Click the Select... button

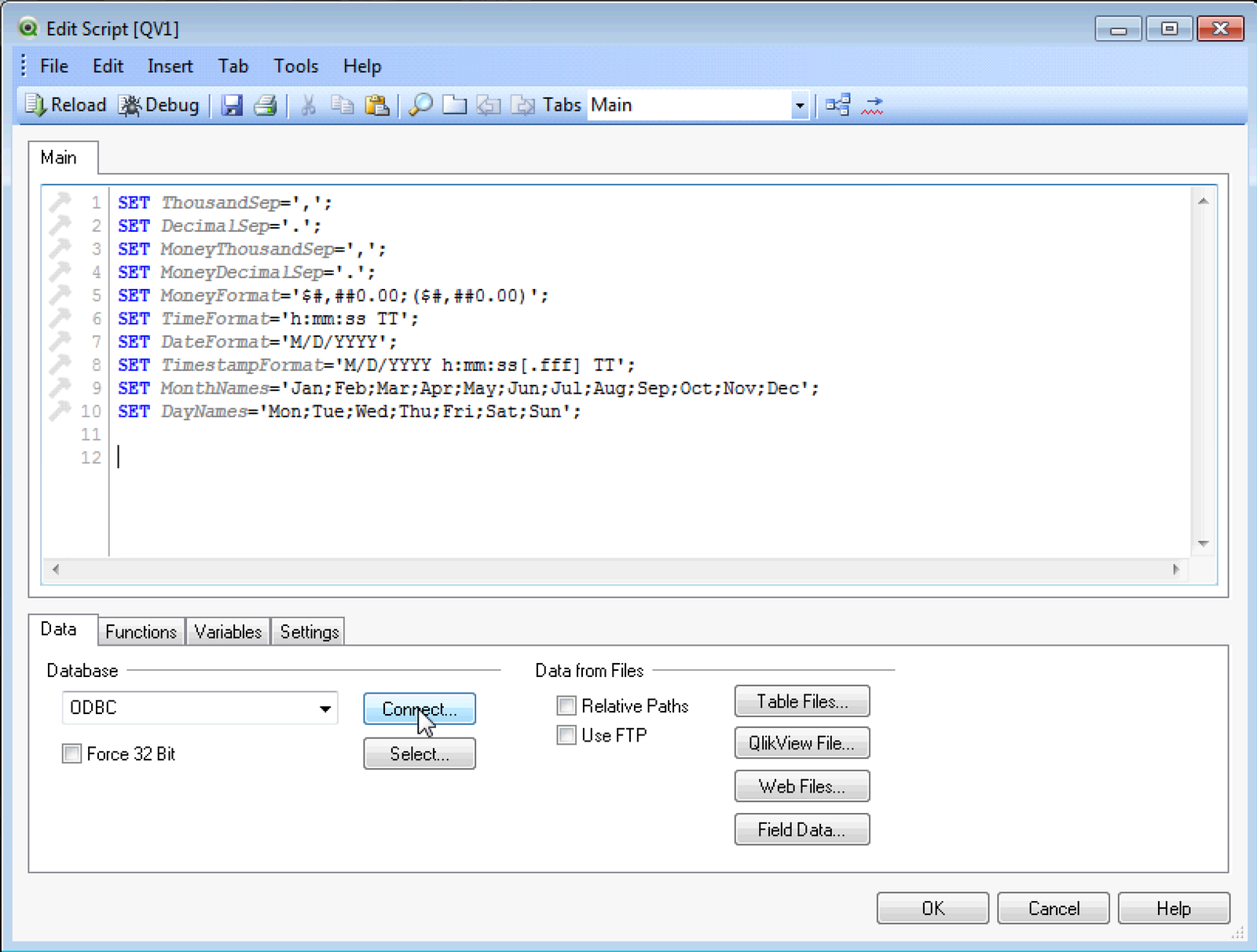pos(420,754)
